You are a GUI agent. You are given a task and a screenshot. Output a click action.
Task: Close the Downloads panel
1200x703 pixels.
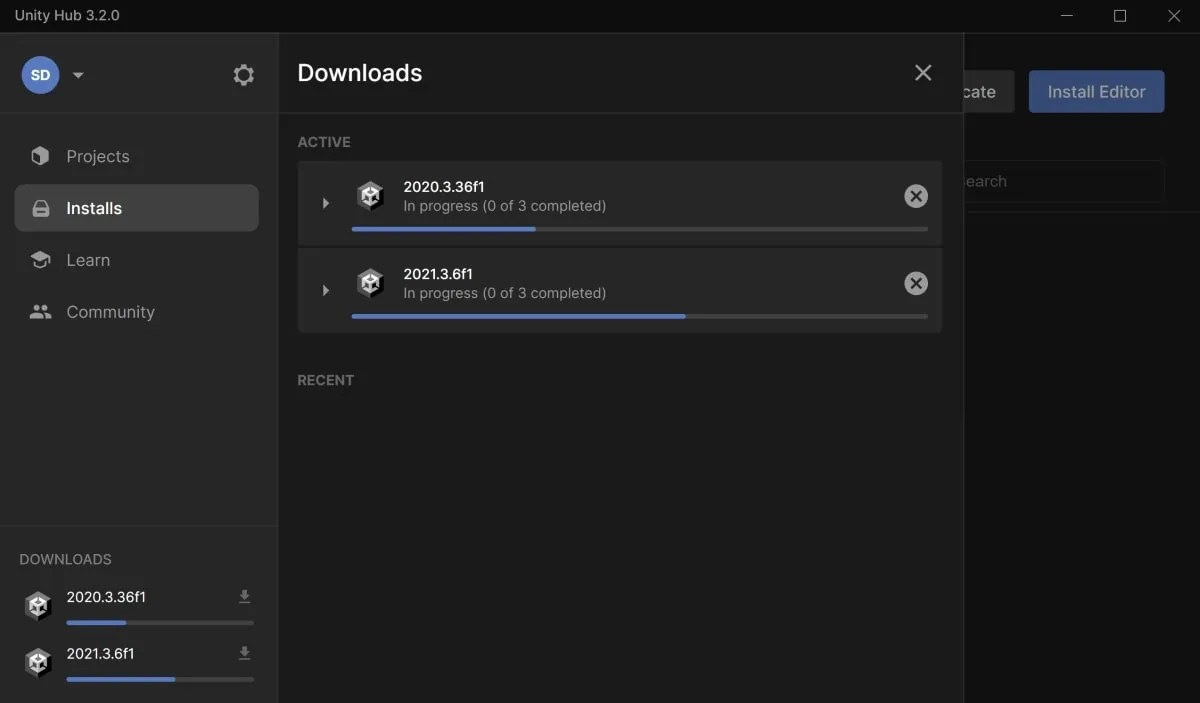pos(922,72)
